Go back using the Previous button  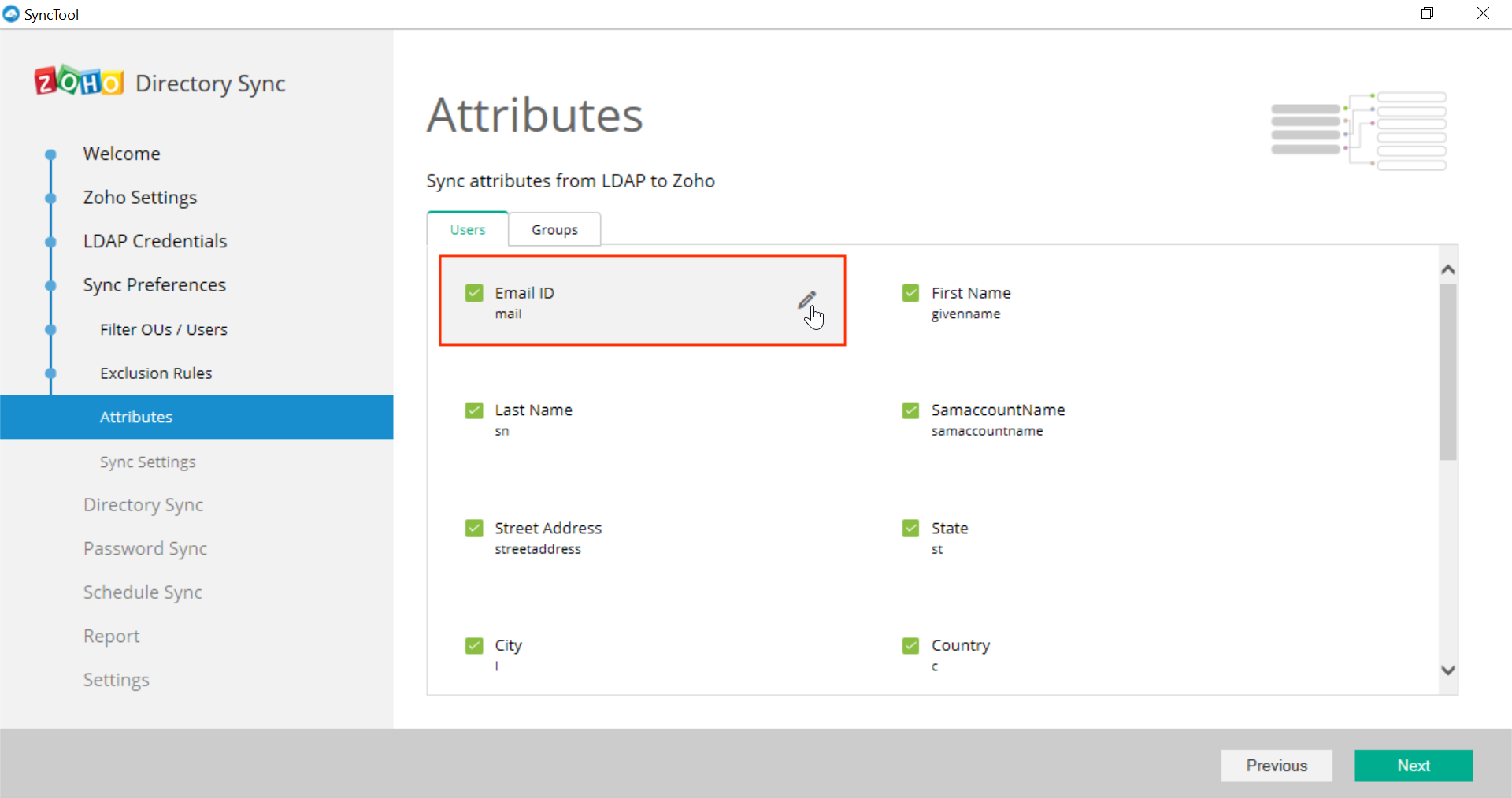[x=1277, y=765]
